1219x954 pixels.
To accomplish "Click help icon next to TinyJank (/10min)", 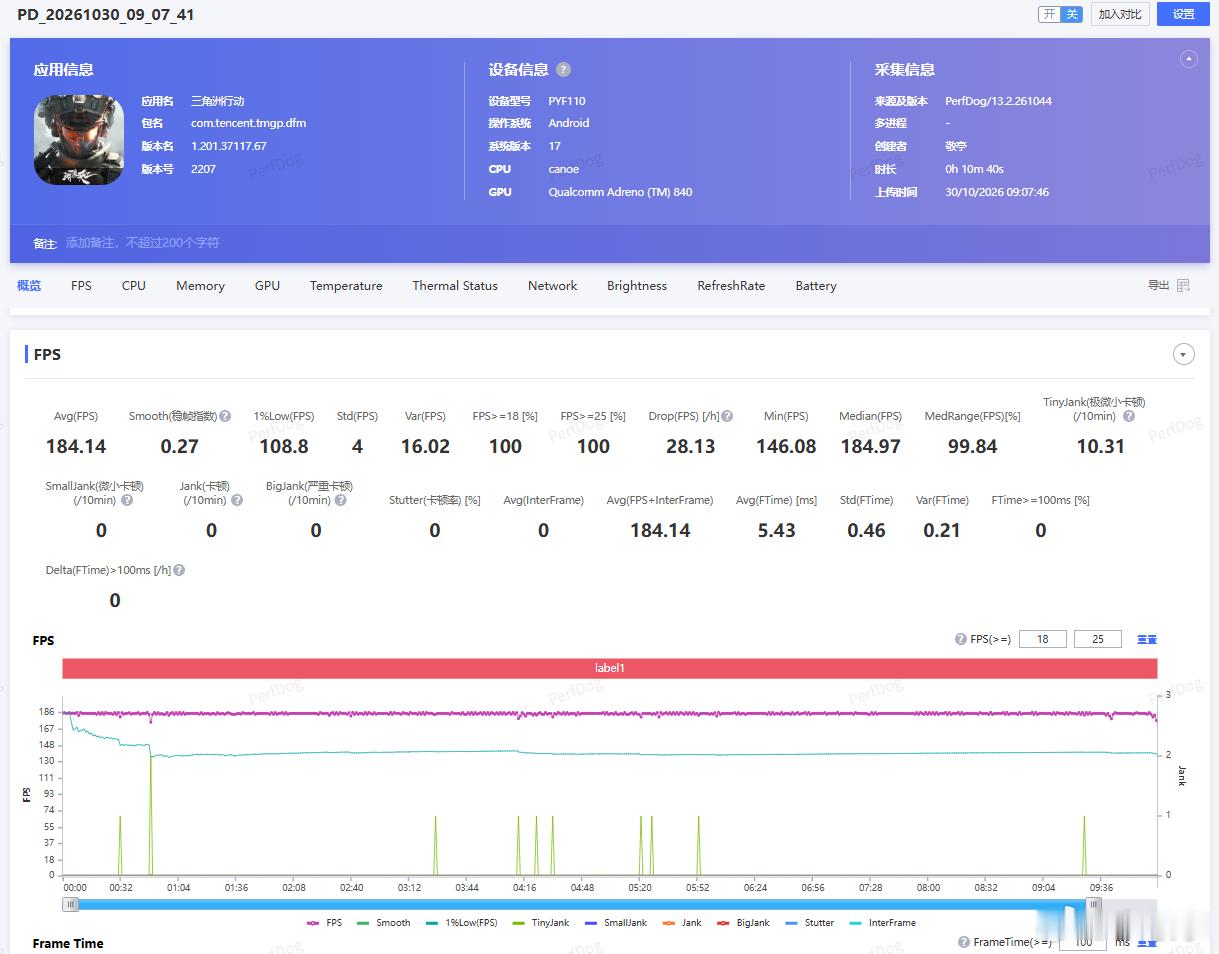I will [1129, 416].
